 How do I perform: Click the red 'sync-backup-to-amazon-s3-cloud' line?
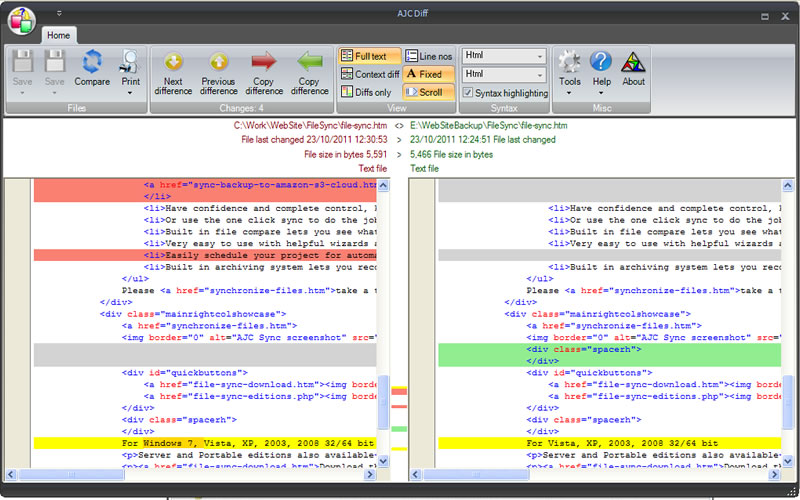pyautogui.click(x=205, y=185)
